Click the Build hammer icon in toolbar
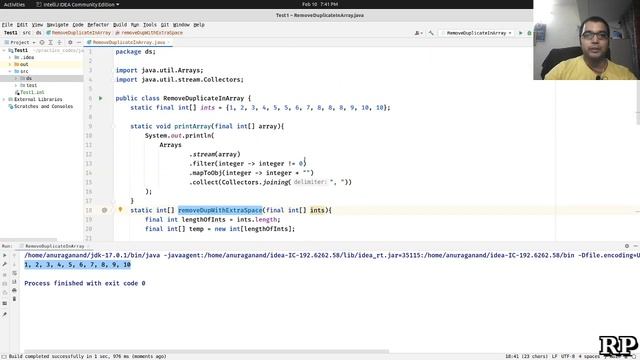 [x=431, y=33]
